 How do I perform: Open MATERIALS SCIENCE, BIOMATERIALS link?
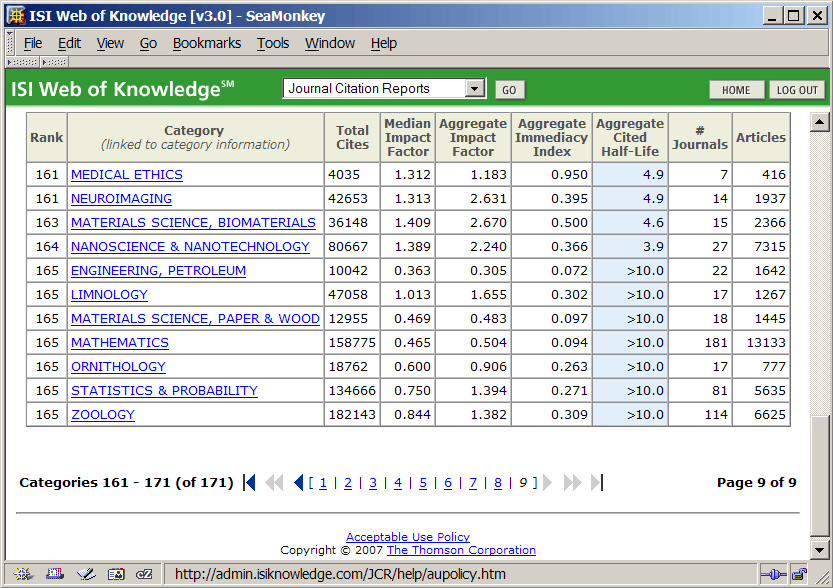pyautogui.click(x=193, y=223)
